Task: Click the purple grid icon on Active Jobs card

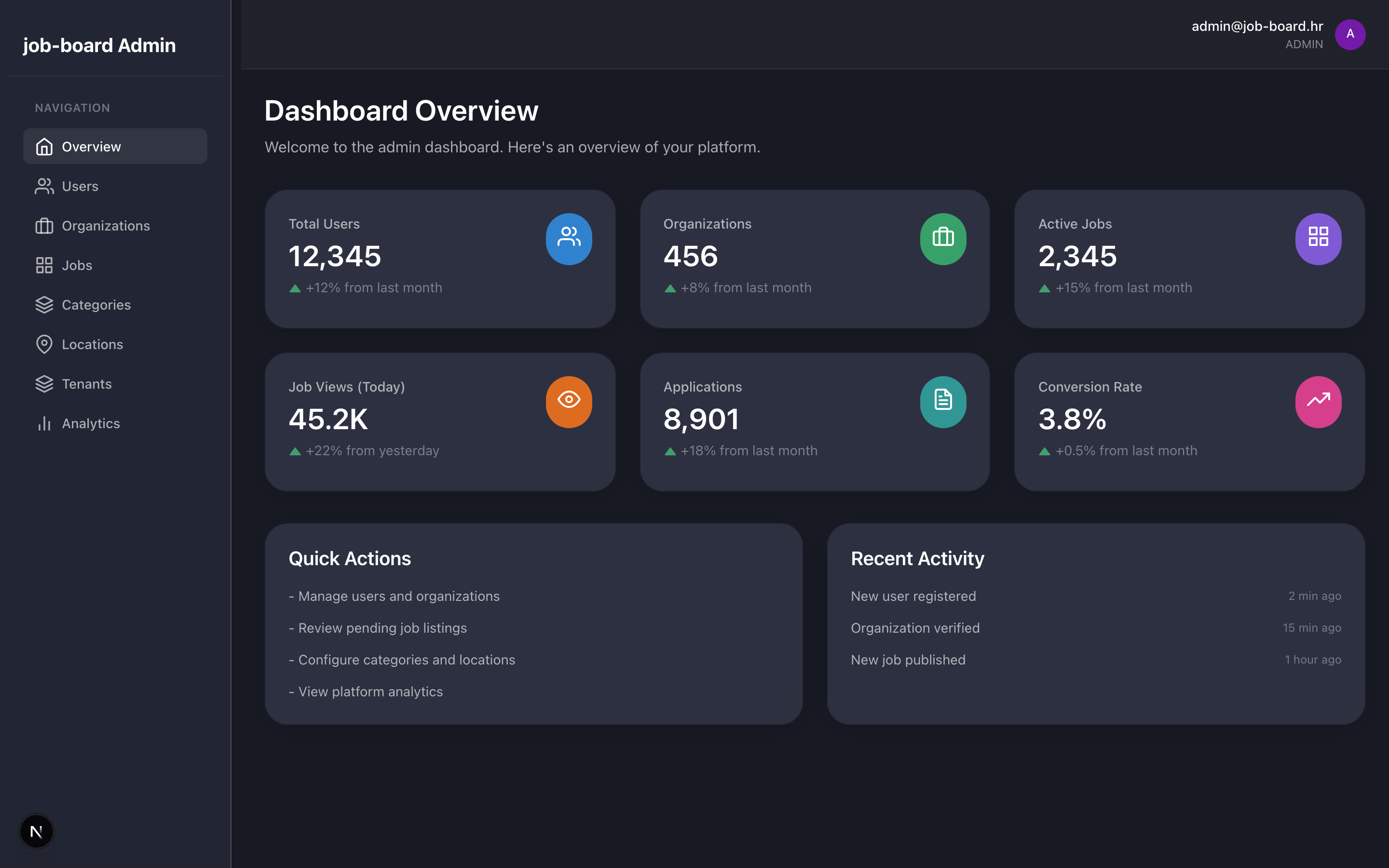Action: 1319,239
